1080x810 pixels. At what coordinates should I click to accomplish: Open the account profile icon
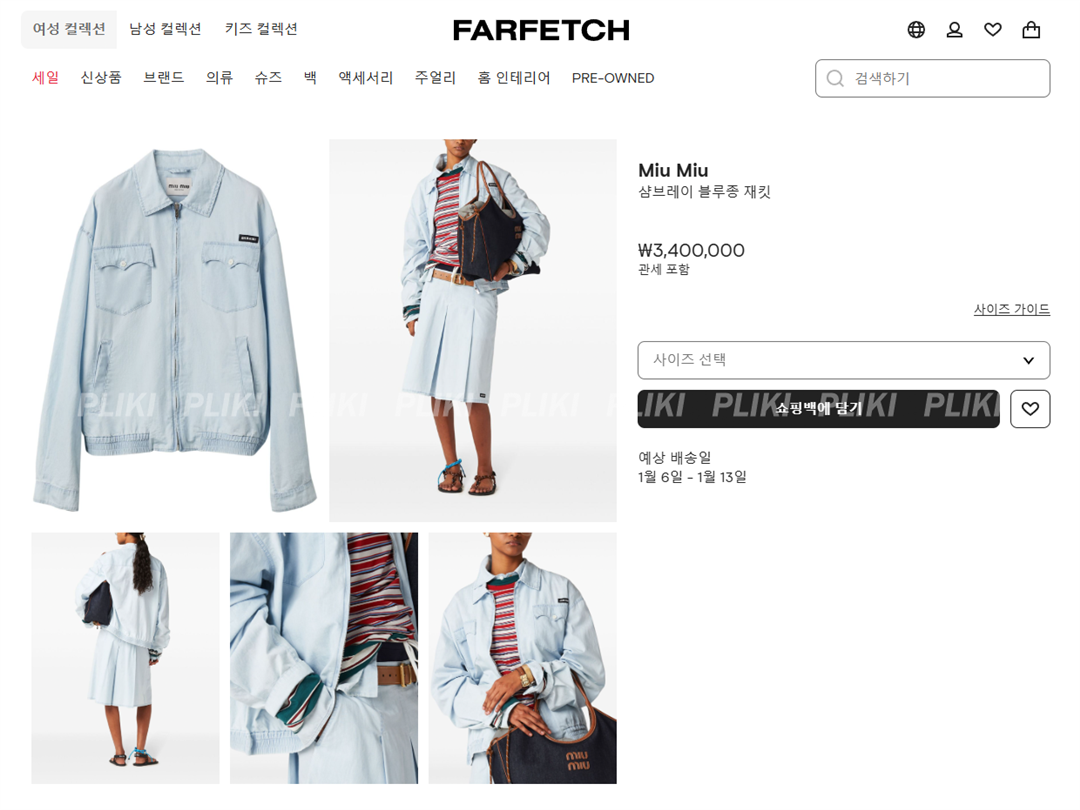click(x=954, y=30)
